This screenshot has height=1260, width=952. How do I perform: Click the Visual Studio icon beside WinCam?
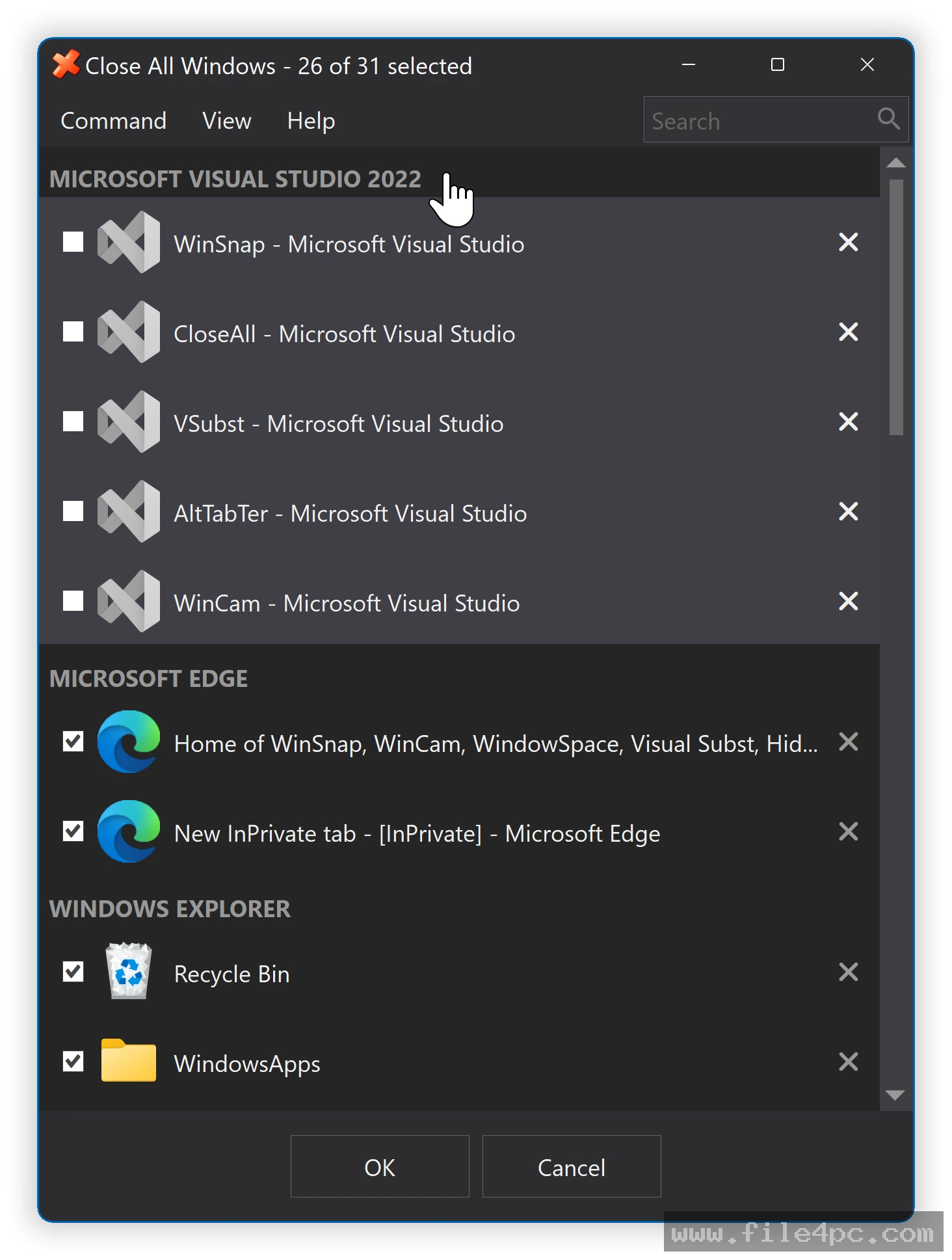129,601
